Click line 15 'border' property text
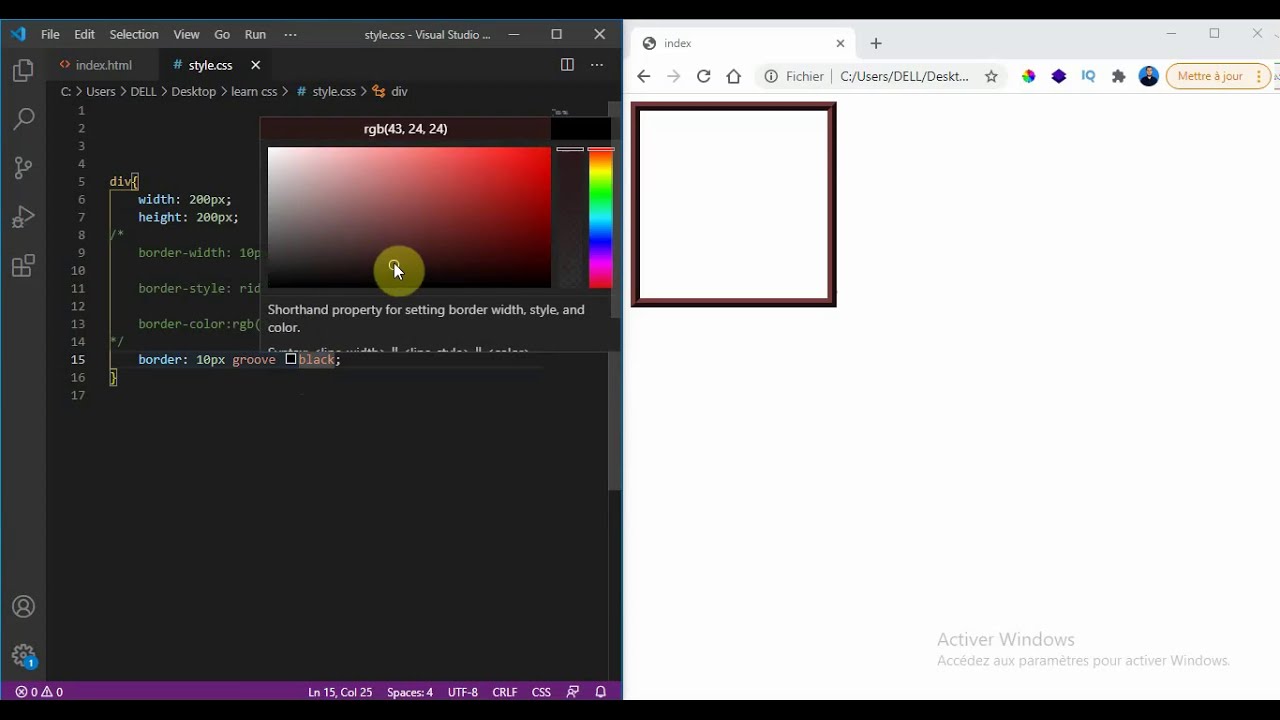1280x720 pixels. click(162, 359)
